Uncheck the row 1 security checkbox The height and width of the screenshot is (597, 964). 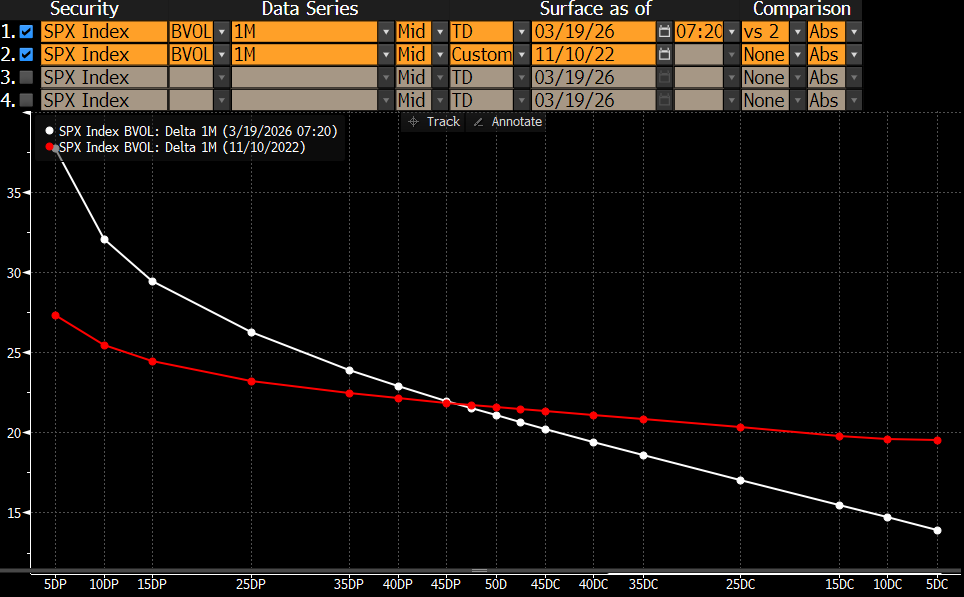(x=26, y=31)
